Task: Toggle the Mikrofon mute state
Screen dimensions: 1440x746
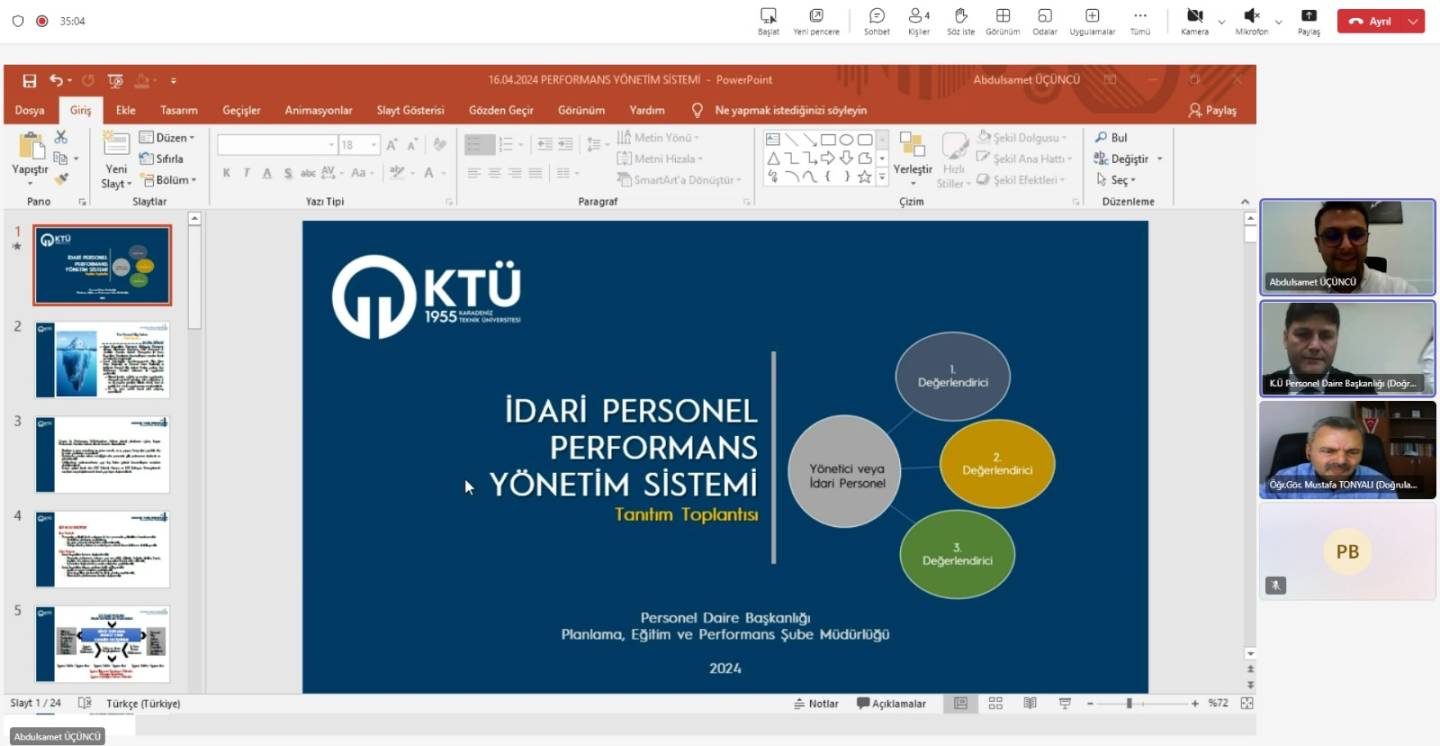Action: (1251, 20)
